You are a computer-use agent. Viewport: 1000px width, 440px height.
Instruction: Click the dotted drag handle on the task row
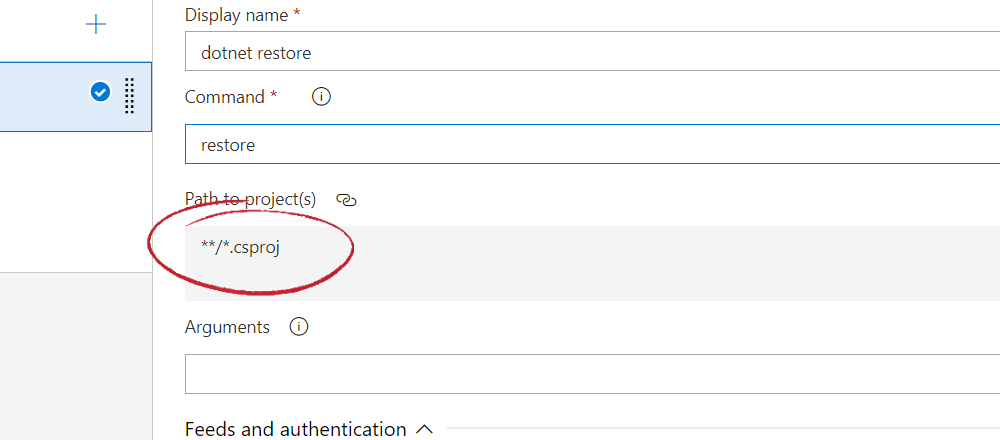pyautogui.click(x=129, y=96)
